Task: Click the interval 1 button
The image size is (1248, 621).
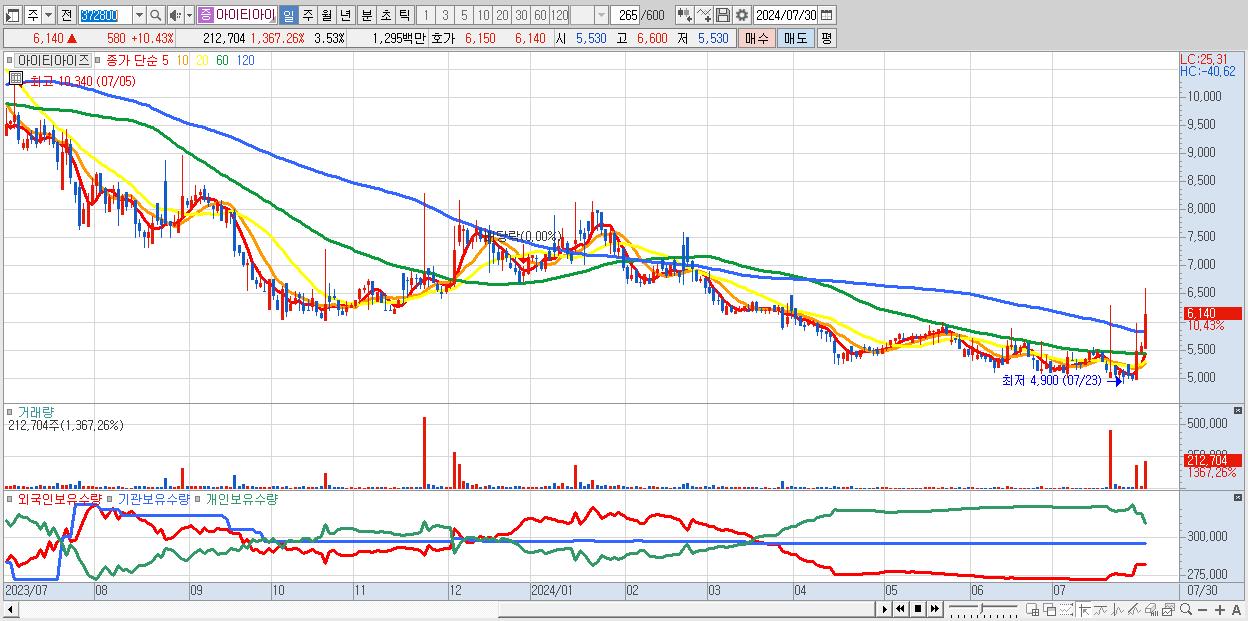Action: (x=425, y=15)
